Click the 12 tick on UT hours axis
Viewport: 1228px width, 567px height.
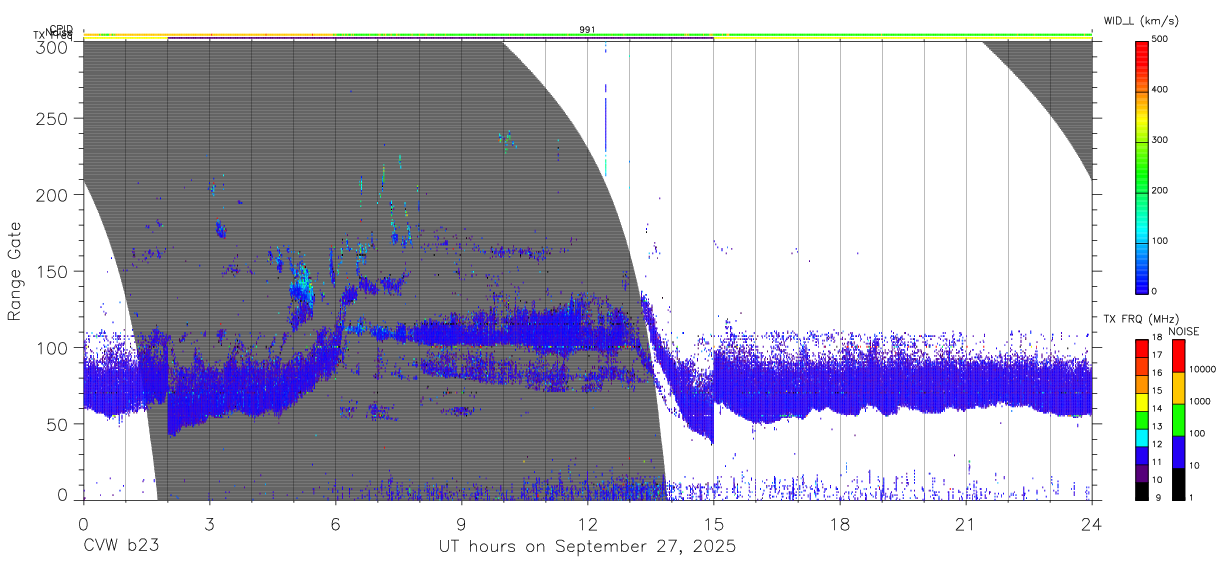pos(587,524)
